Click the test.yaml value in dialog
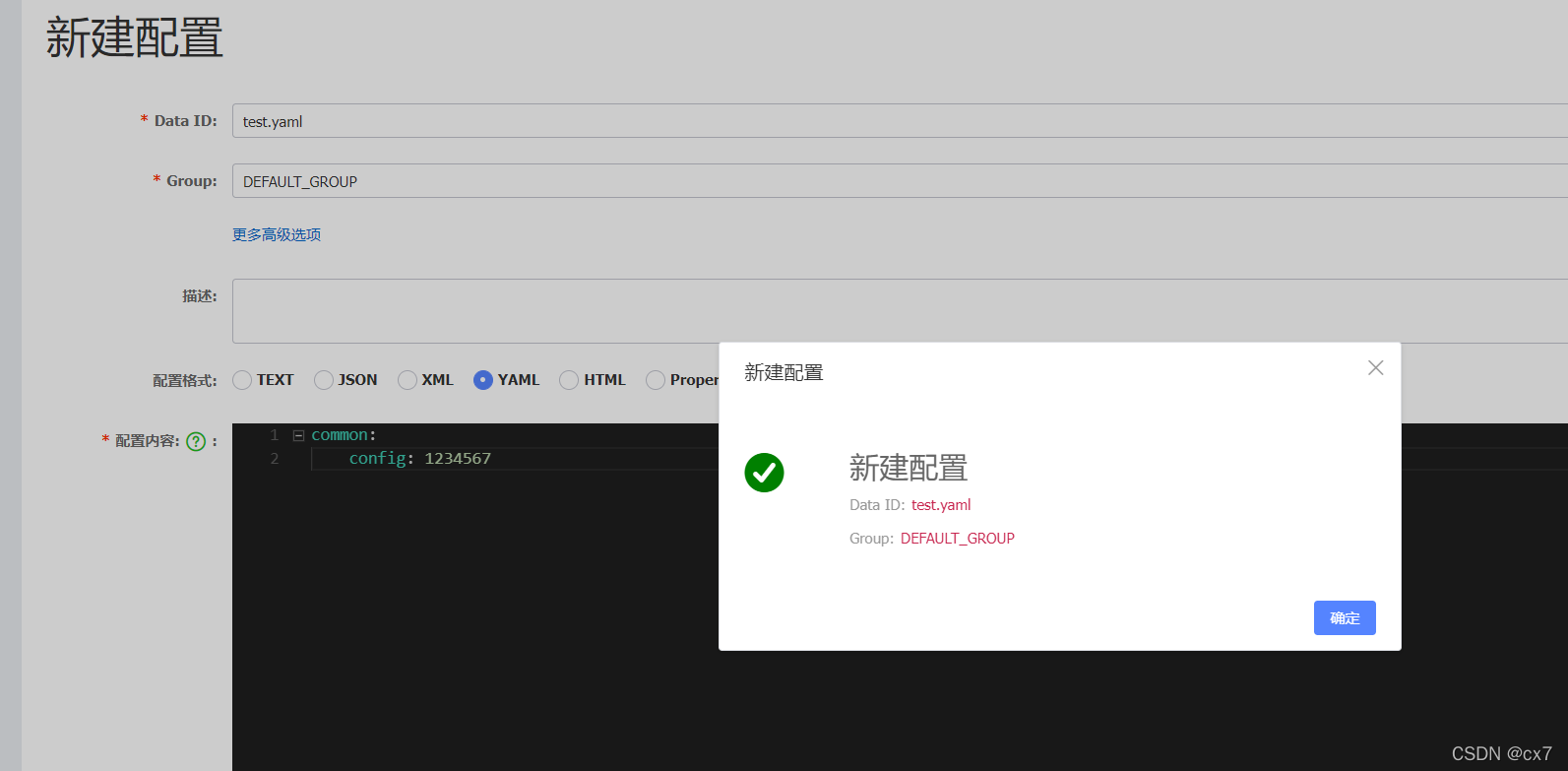Viewport: 1568px width, 771px height. (x=941, y=505)
